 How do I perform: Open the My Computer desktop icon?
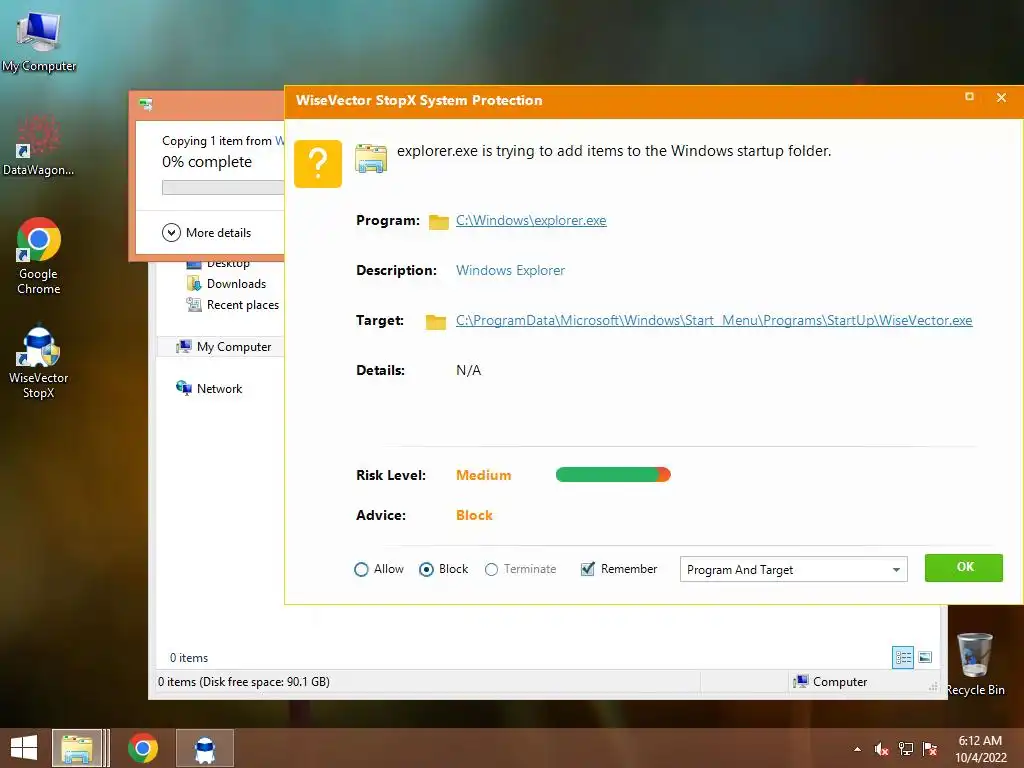click(x=39, y=41)
